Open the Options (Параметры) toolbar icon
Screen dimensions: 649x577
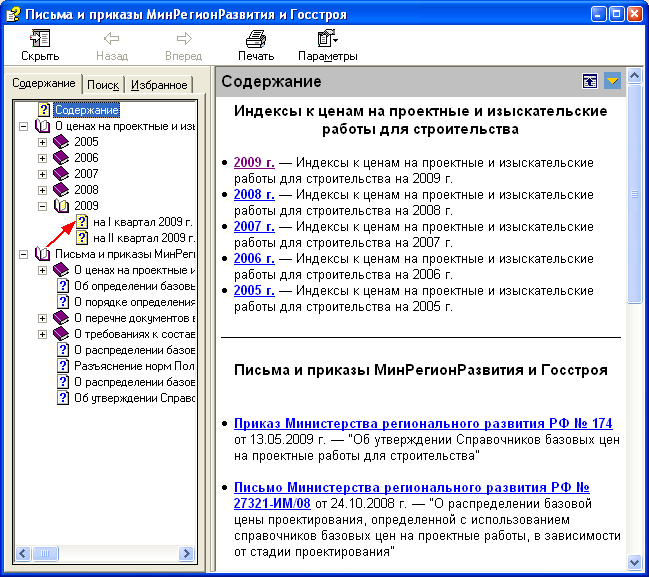pyautogui.click(x=327, y=40)
